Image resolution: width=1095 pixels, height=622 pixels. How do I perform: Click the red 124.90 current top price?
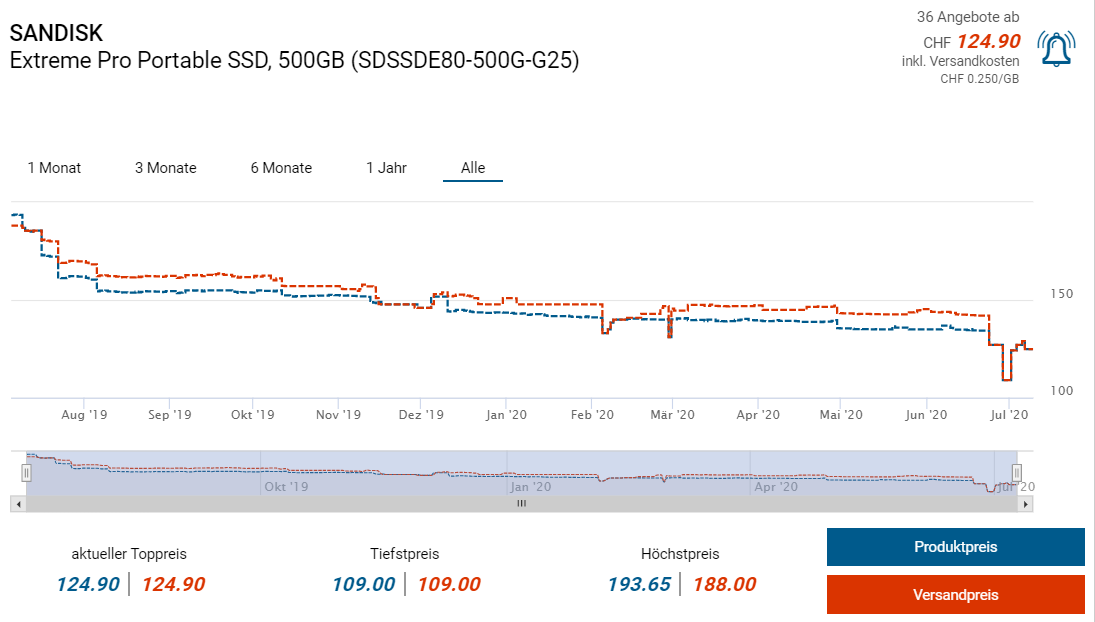point(173,584)
